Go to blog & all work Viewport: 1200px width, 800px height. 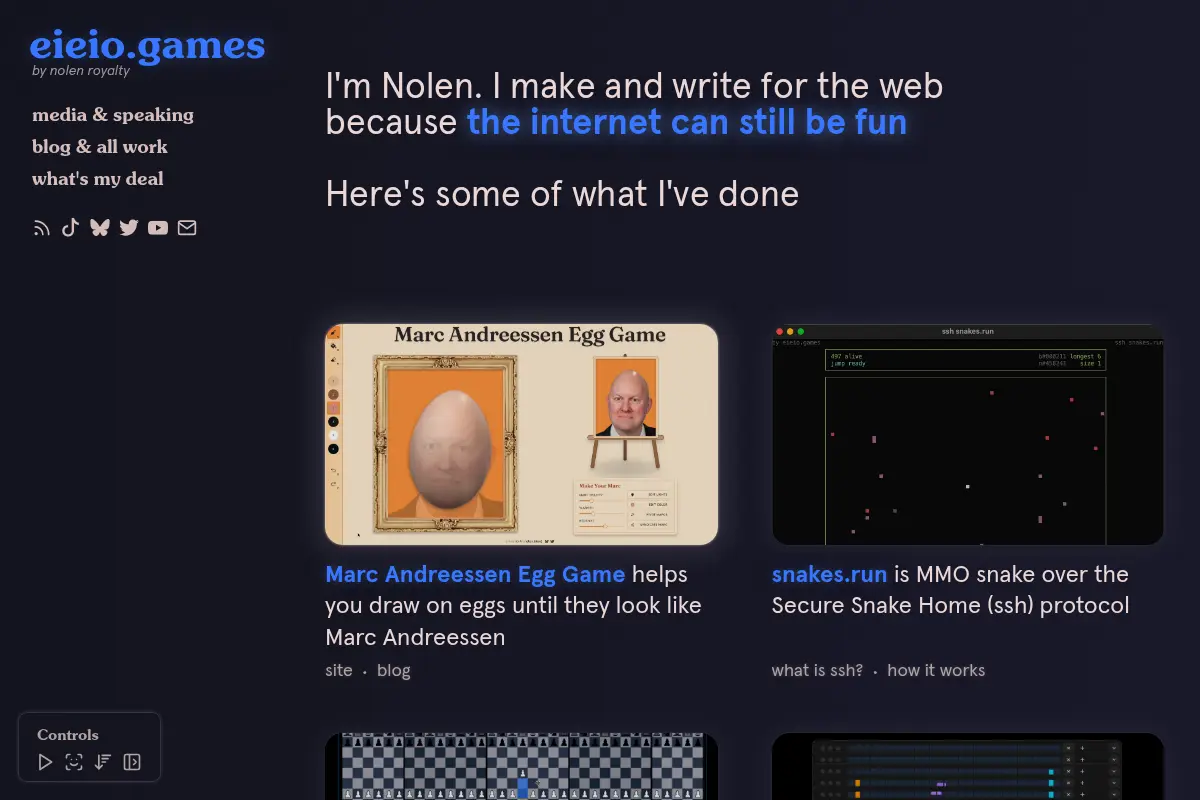tap(100, 147)
